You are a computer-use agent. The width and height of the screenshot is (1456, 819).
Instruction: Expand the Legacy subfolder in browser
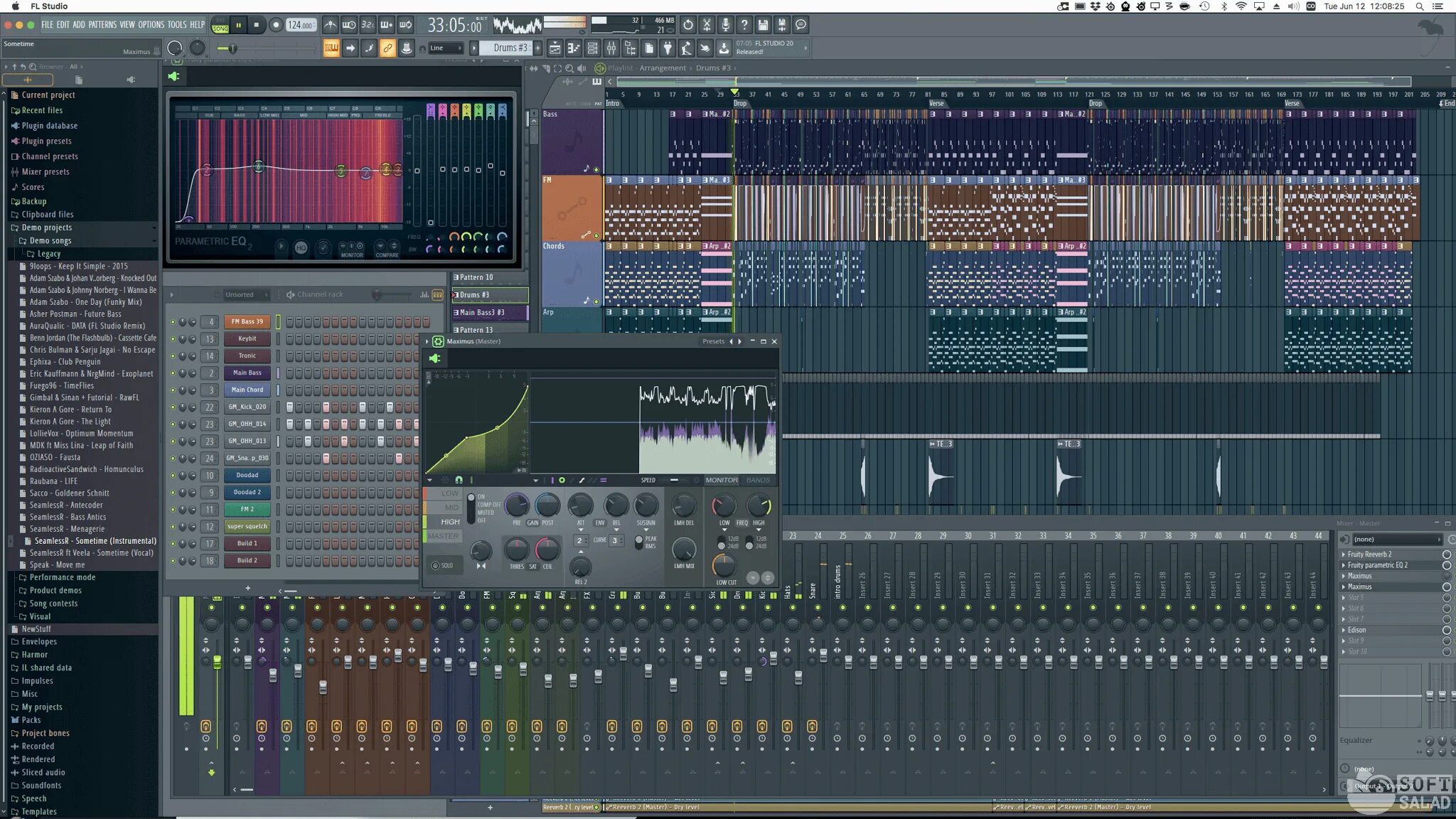tap(48, 253)
